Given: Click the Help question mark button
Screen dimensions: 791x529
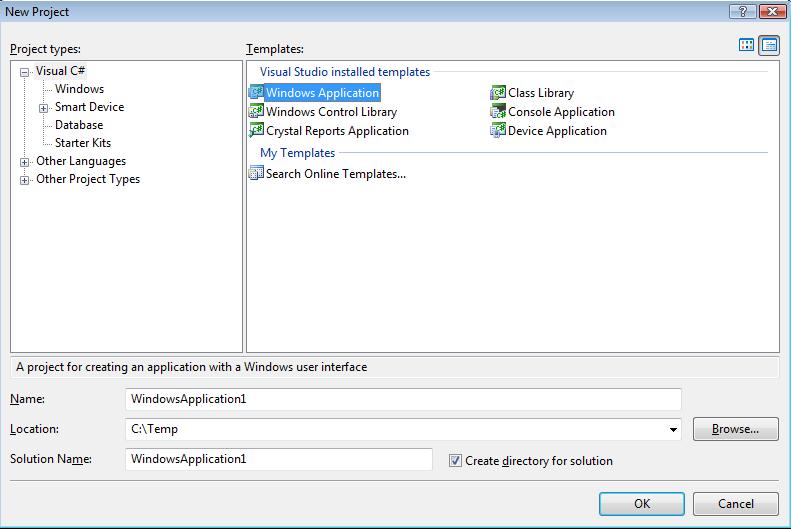Looking at the screenshot, I should 742,10.
